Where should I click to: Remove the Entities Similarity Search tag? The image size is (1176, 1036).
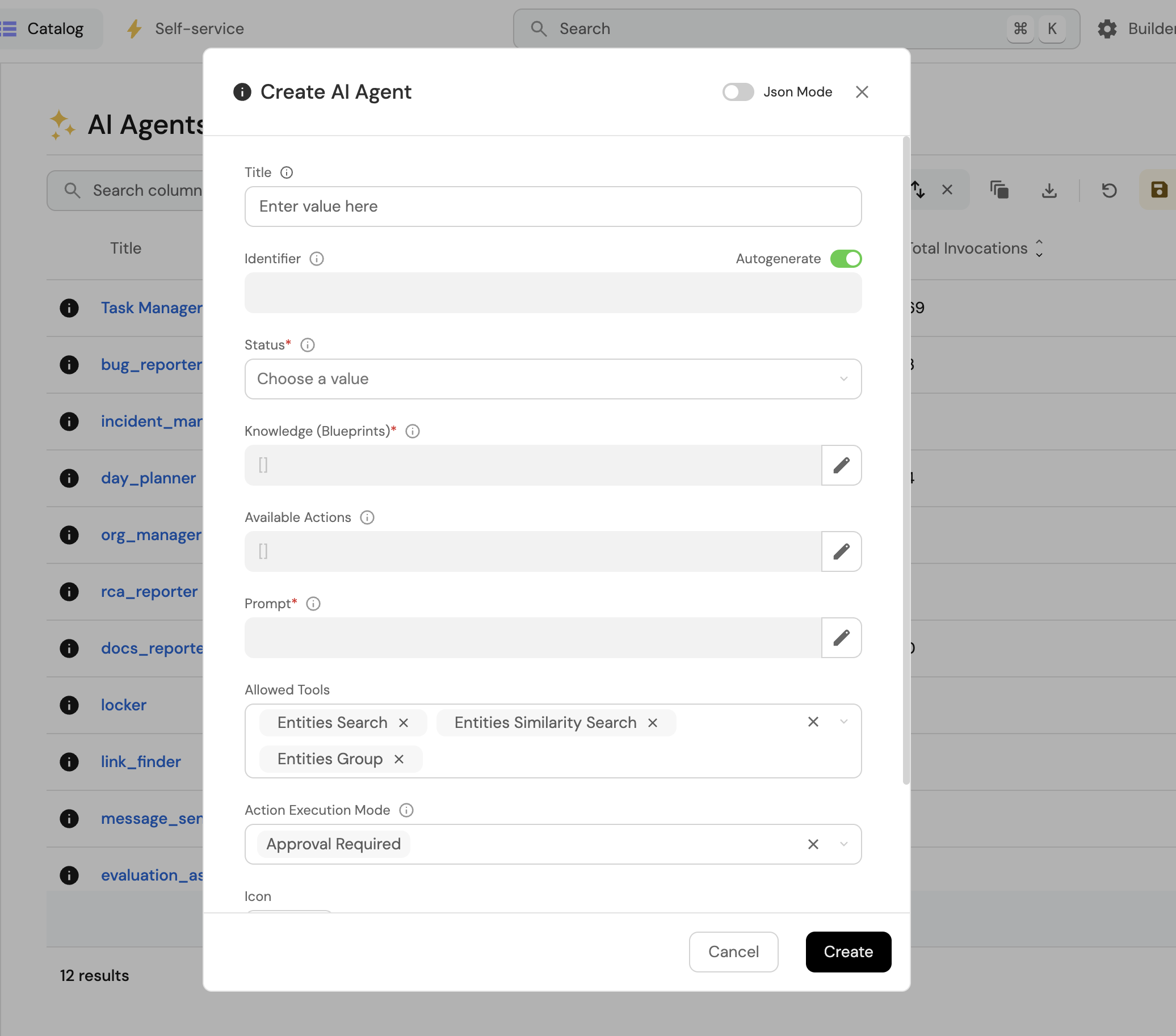tap(653, 722)
